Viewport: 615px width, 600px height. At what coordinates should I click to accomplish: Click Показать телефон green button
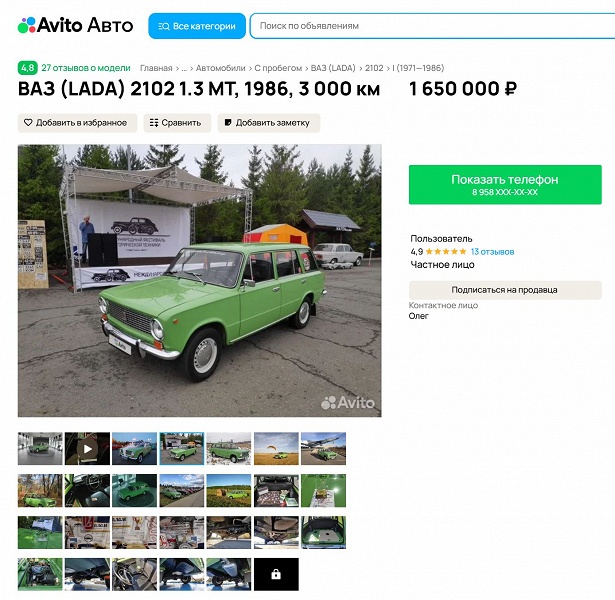coord(505,185)
